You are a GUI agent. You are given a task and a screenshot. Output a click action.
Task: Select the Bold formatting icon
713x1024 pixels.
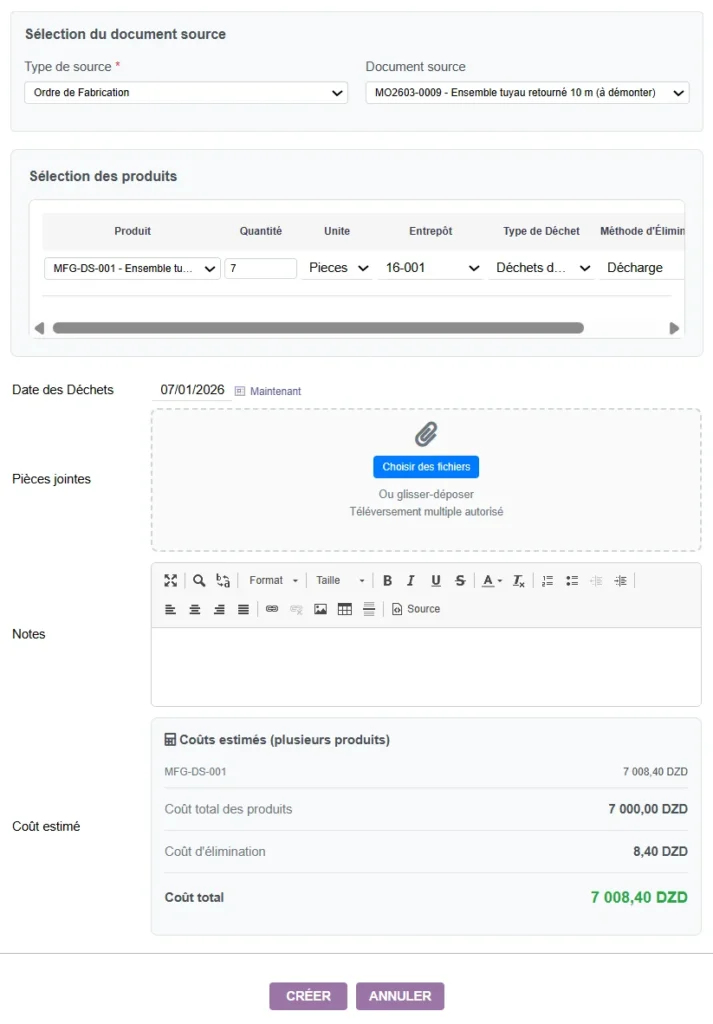[x=387, y=580]
